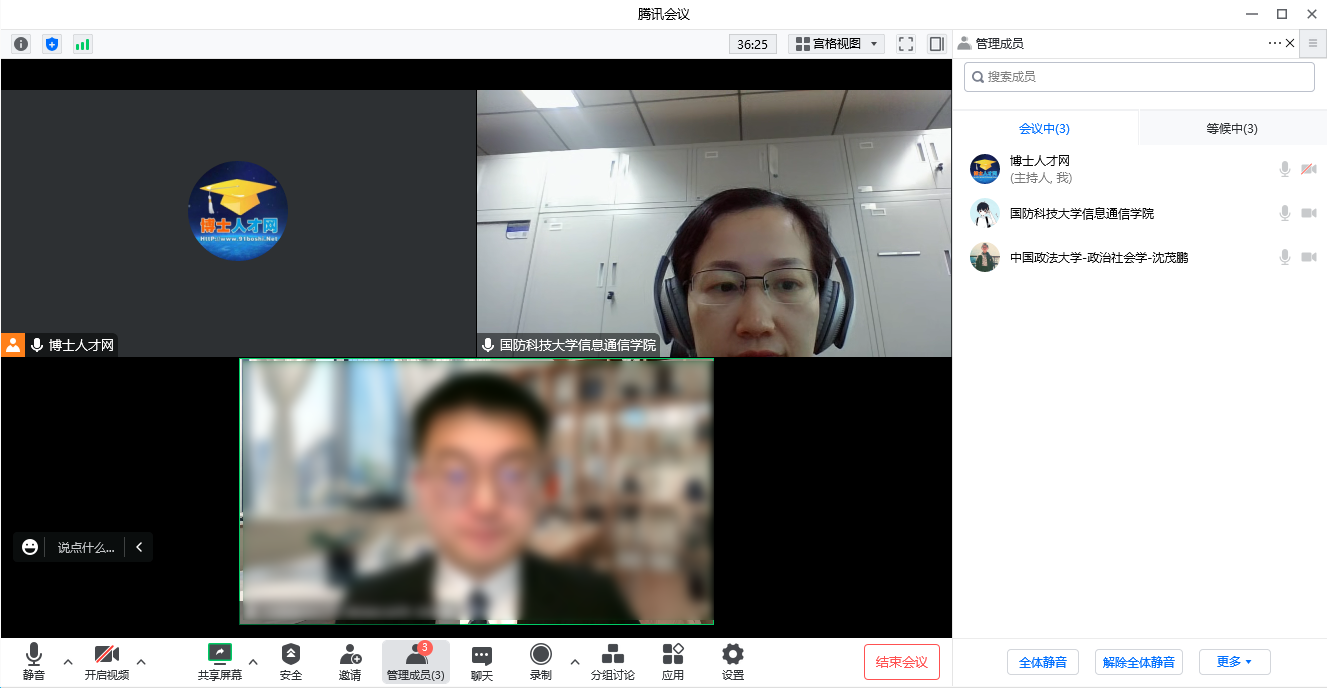Close the Manage Members panel
Screen dimensions: 1327x688
[1290, 43]
